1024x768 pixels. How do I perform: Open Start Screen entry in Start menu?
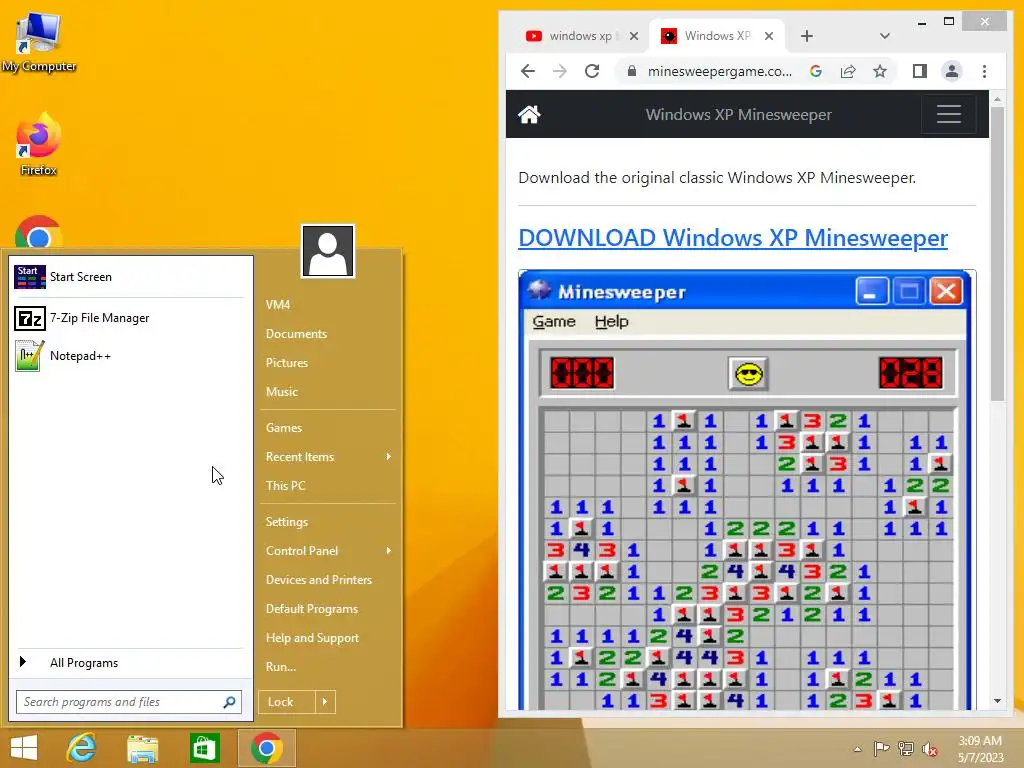(x=130, y=277)
